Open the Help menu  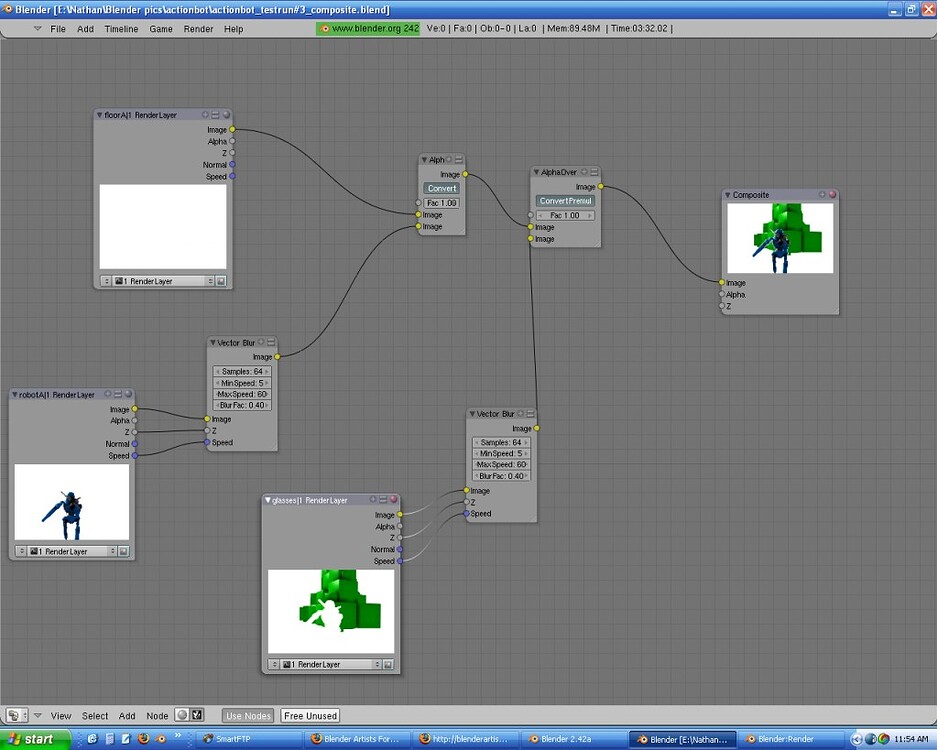pyautogui.click(x=234, y=29)
